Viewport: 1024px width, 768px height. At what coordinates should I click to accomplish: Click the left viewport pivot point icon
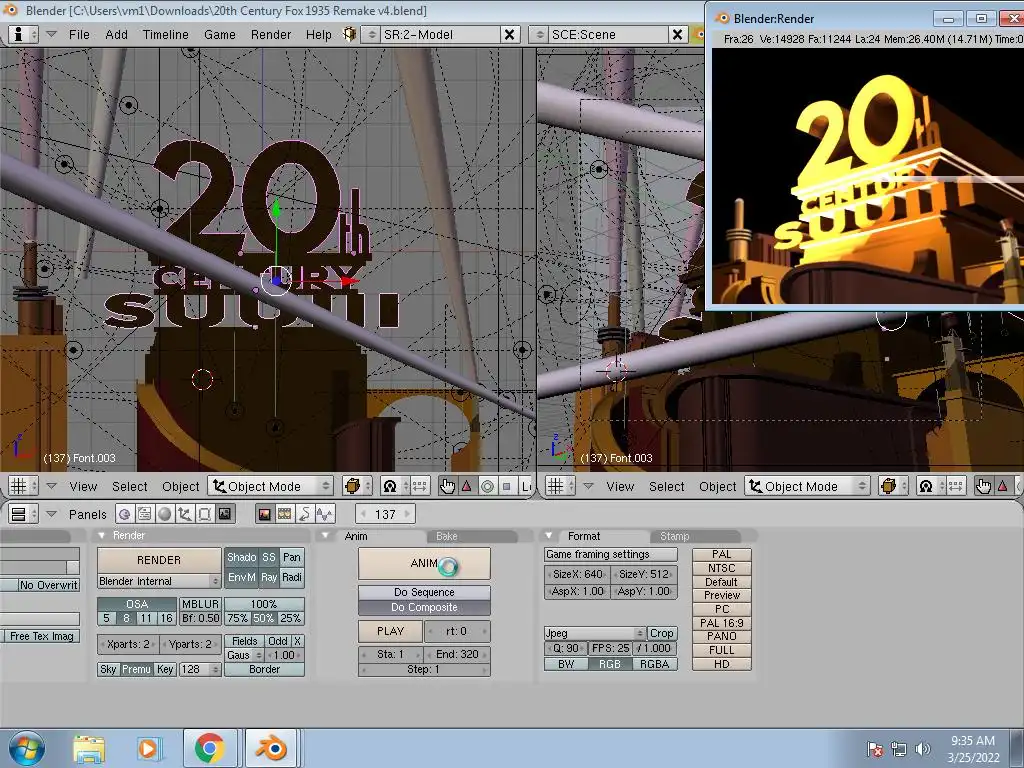(394, 486)
